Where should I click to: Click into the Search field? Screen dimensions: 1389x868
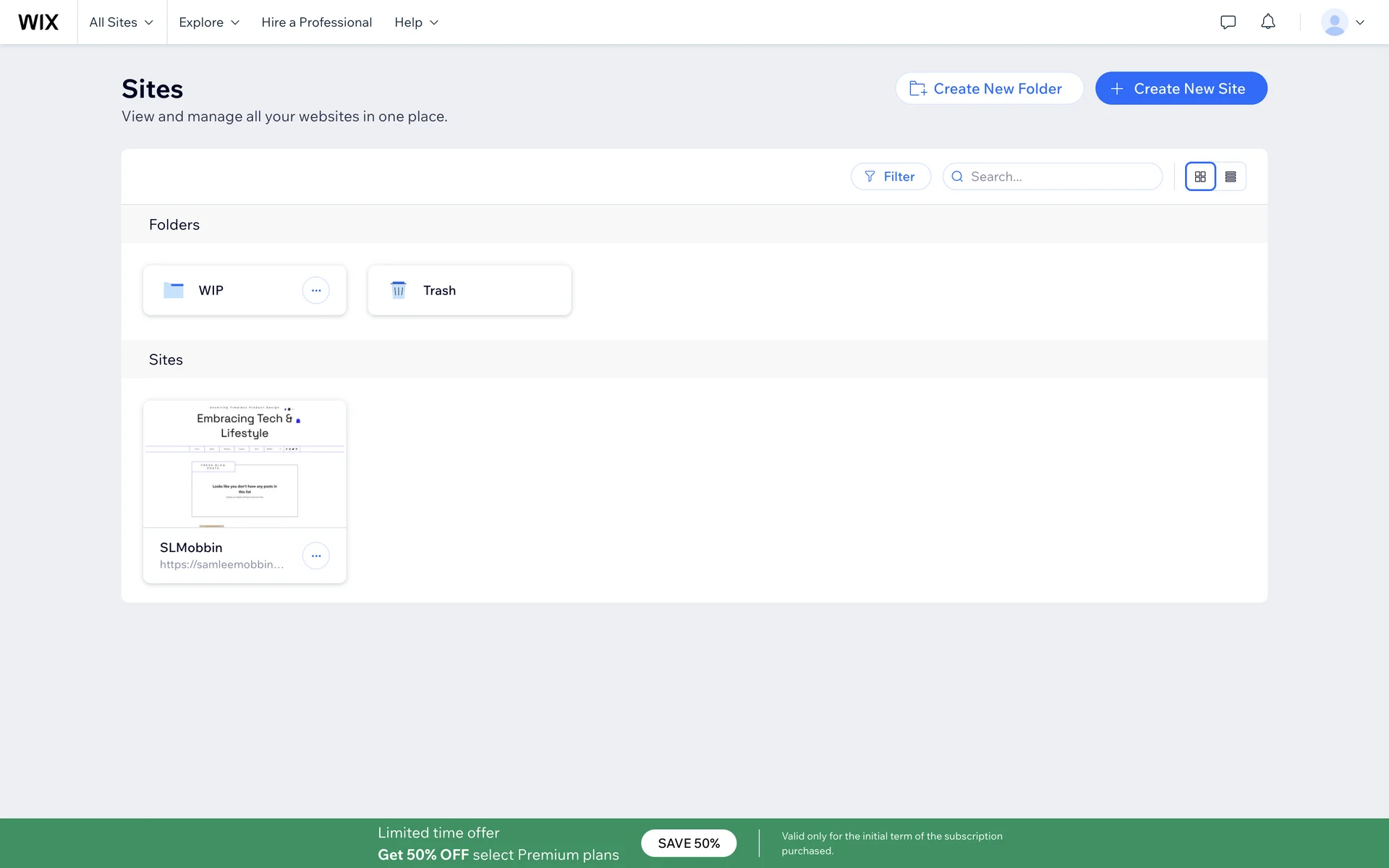(x=1060, y=176)
